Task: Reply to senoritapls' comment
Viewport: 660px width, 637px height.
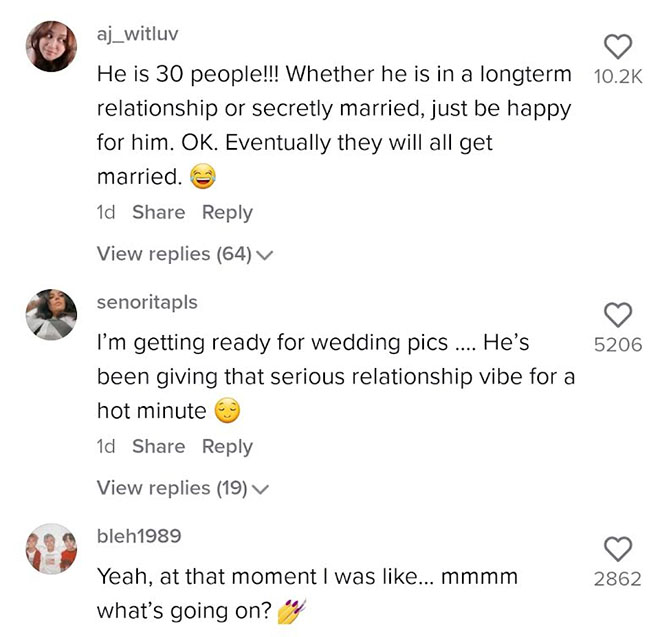Action: (x=227, y=447)
